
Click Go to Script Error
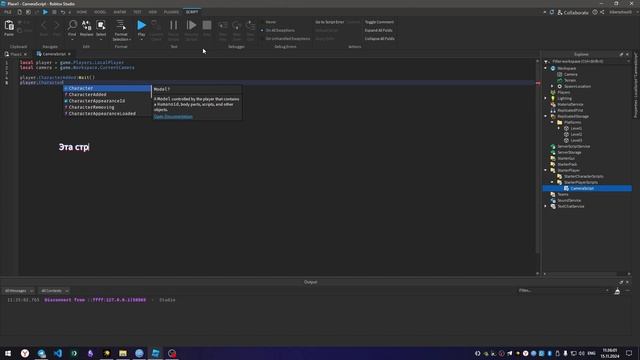point(329,22)
